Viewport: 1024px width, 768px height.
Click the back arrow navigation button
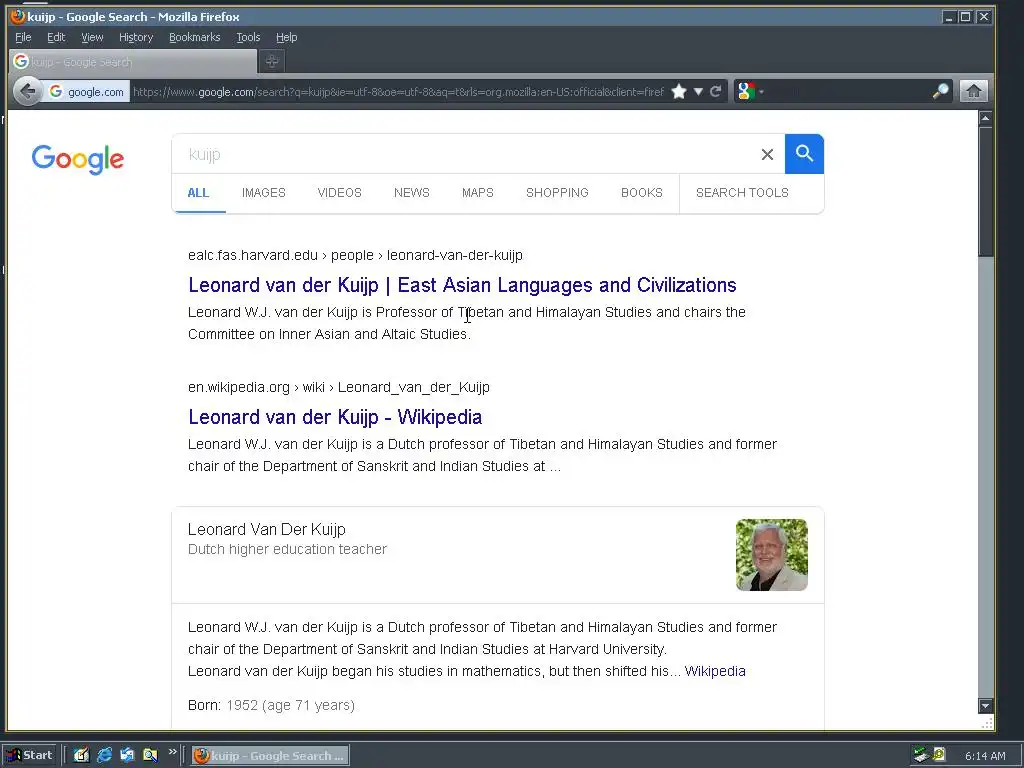27,91
